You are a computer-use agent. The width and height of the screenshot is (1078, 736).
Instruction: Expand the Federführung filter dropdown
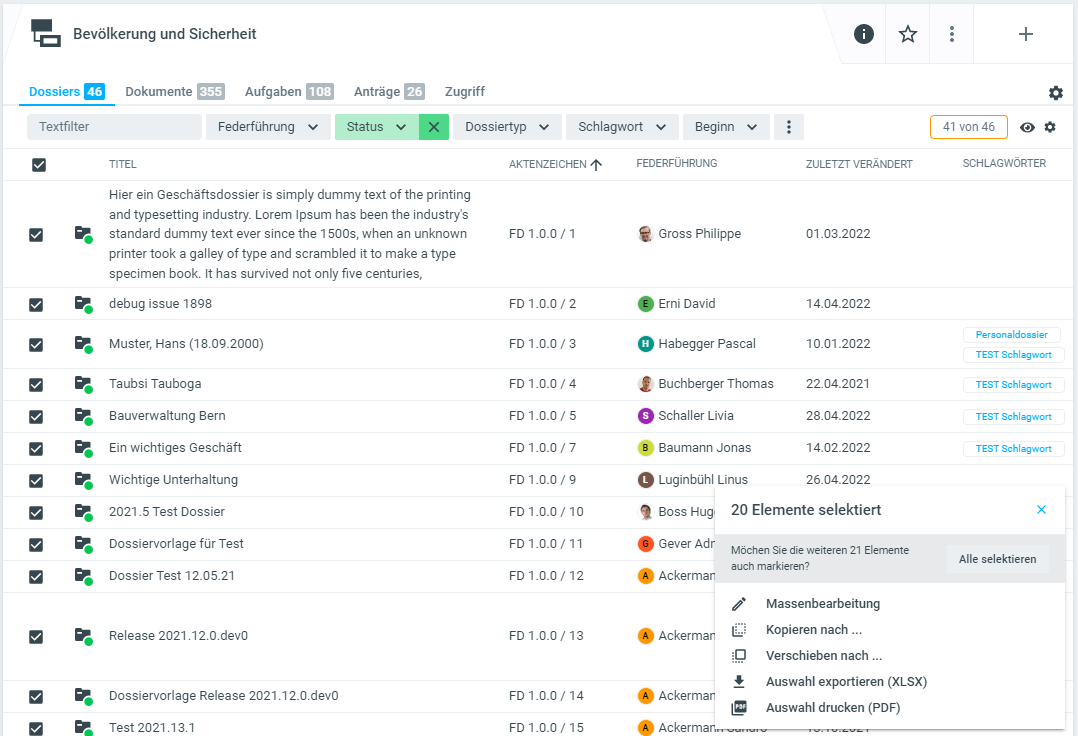pyautogui.click(x=268, y=127)
